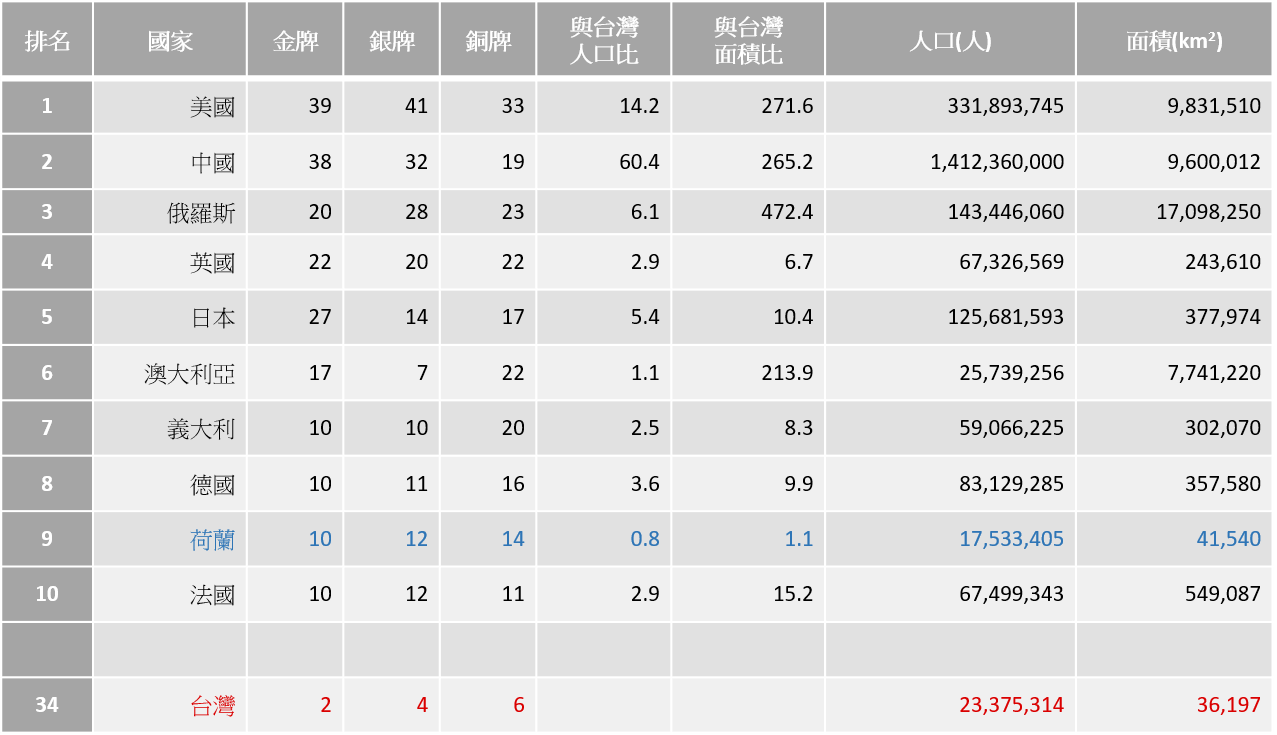Click the 國家 column header
The width and height of the screenshot is (1277, 735).
[x=170, y=41]
